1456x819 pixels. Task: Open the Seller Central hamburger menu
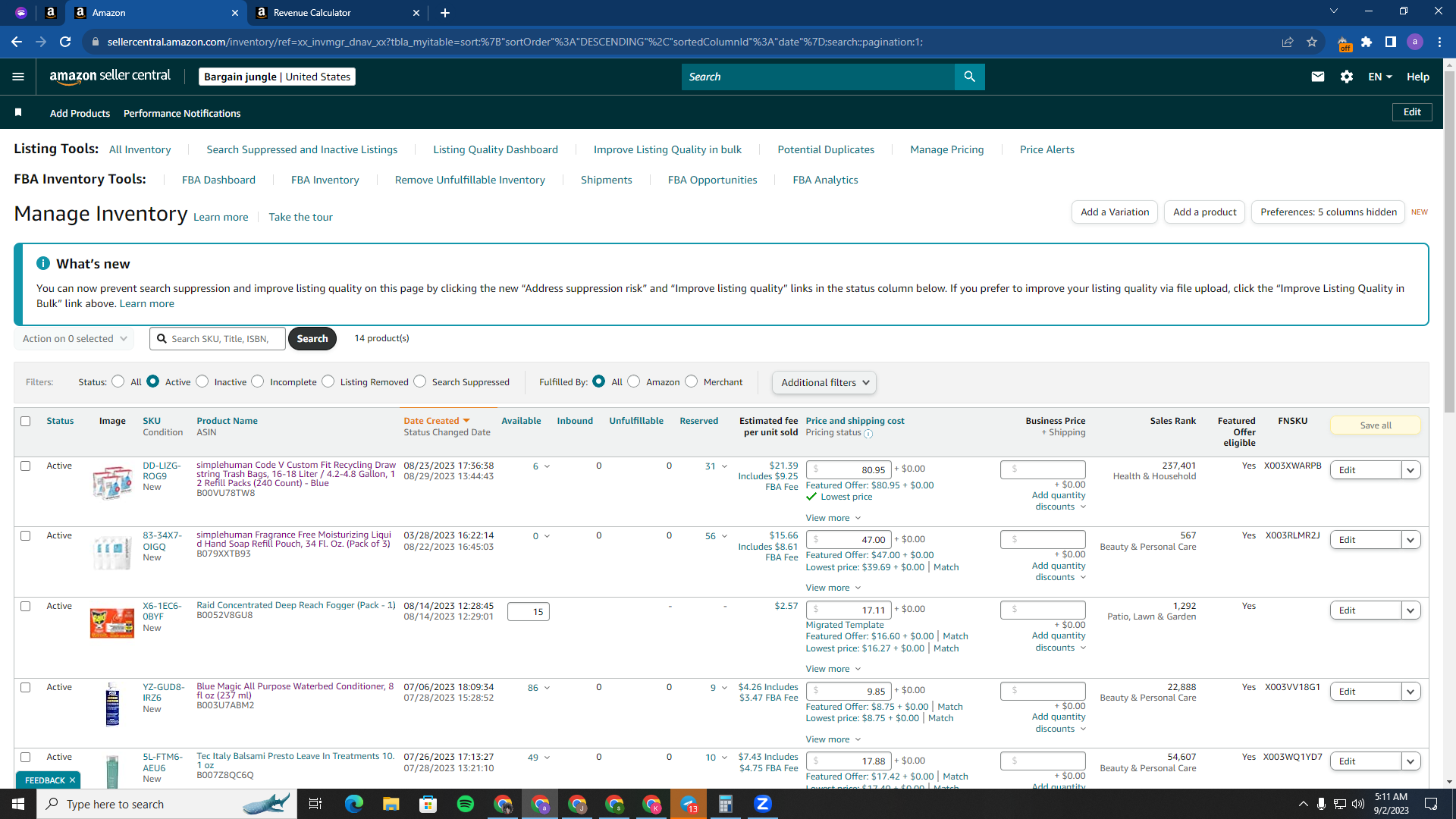tap(18, 77)
